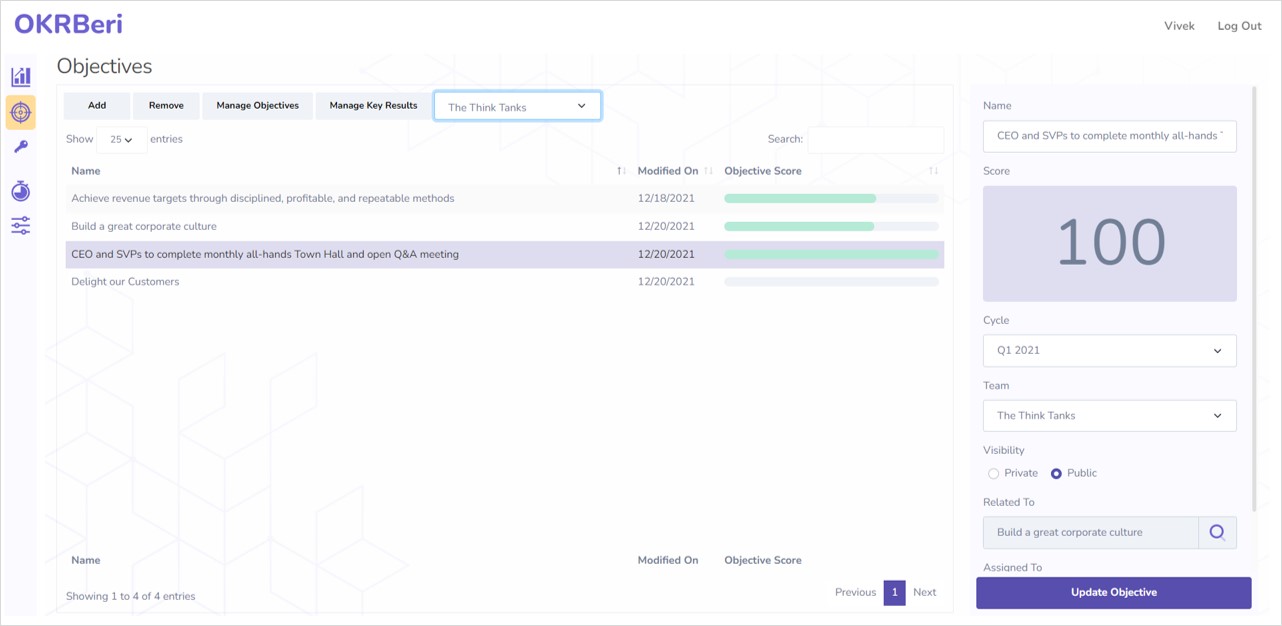Click 'Showing 1 to 4 of 4 entries' text
The width and height of the screenshot is (1282, 626).
coord(131,596)
